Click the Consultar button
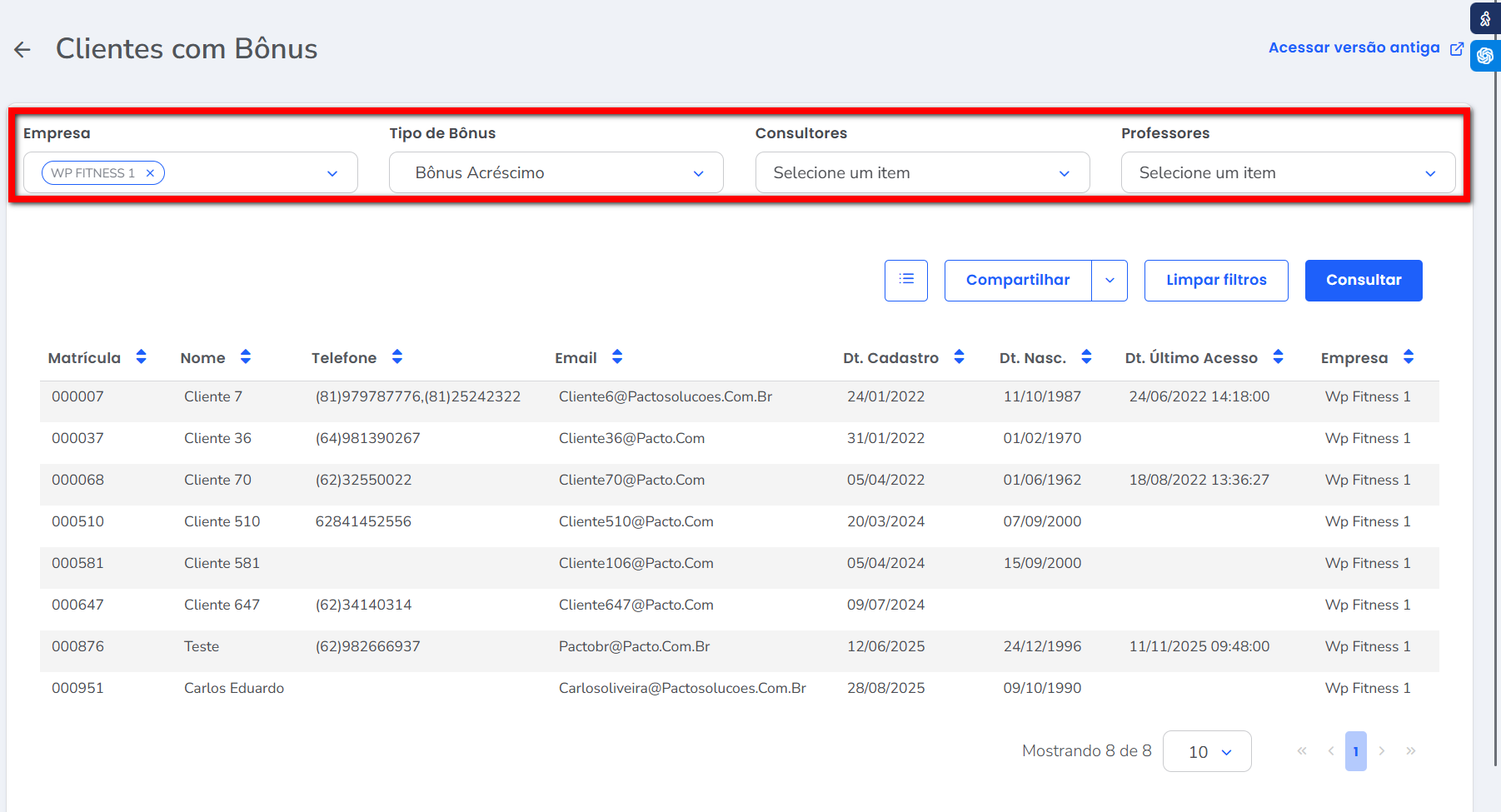1501x812 pixels. tap(1364, 281)
